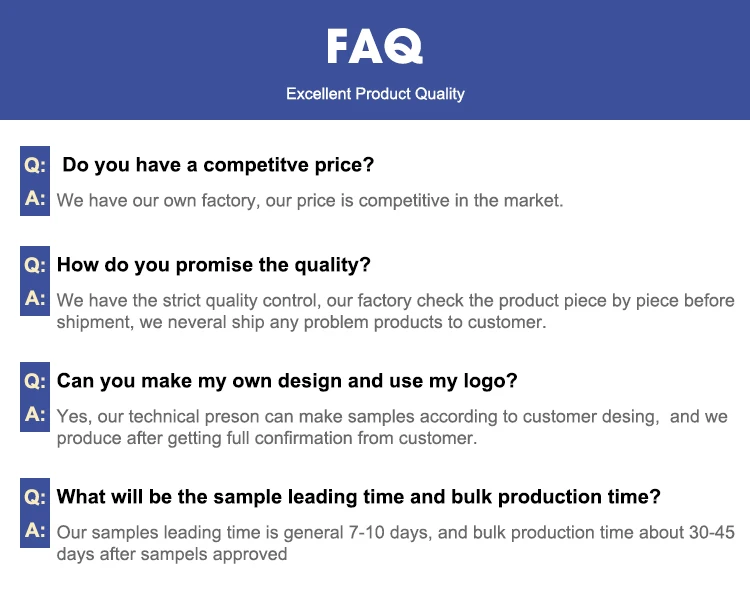Open the sample leading time and bulk production question
Image resolution: width=750 pixels, height=599 pixels.
point(358,497)
